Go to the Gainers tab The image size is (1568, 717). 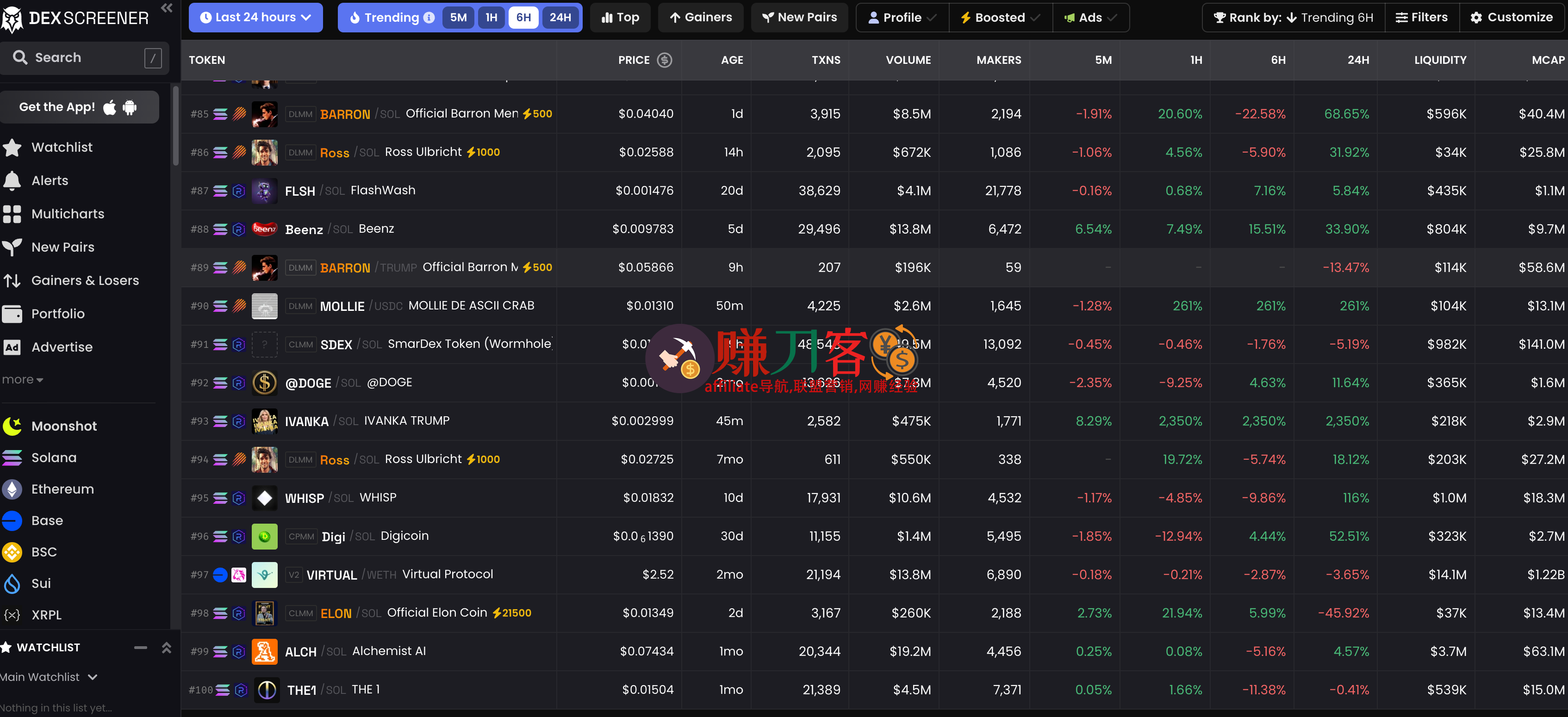point(701,18)
